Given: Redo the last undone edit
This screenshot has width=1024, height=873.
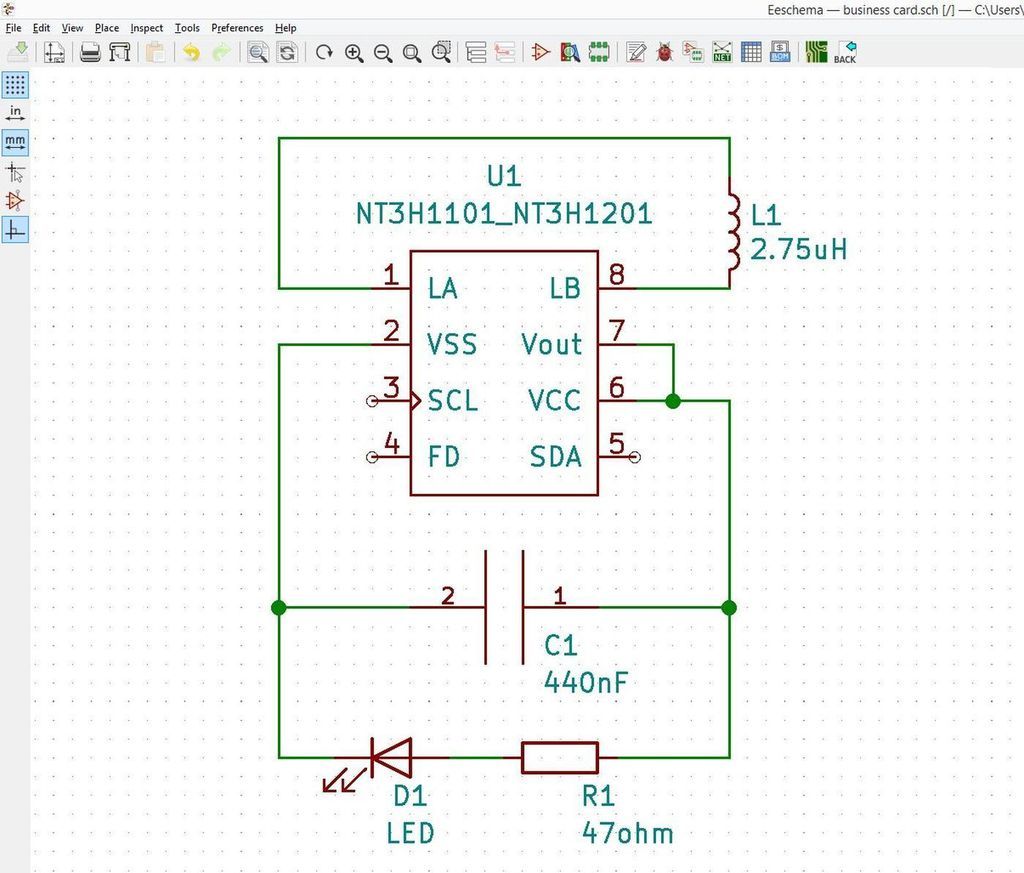Looking at the screenshot, I should 221,52.
